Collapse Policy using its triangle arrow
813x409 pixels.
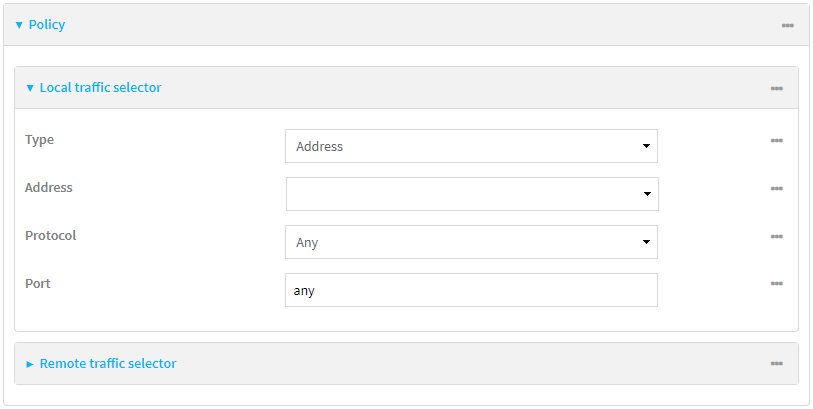[x=19, y=25]
